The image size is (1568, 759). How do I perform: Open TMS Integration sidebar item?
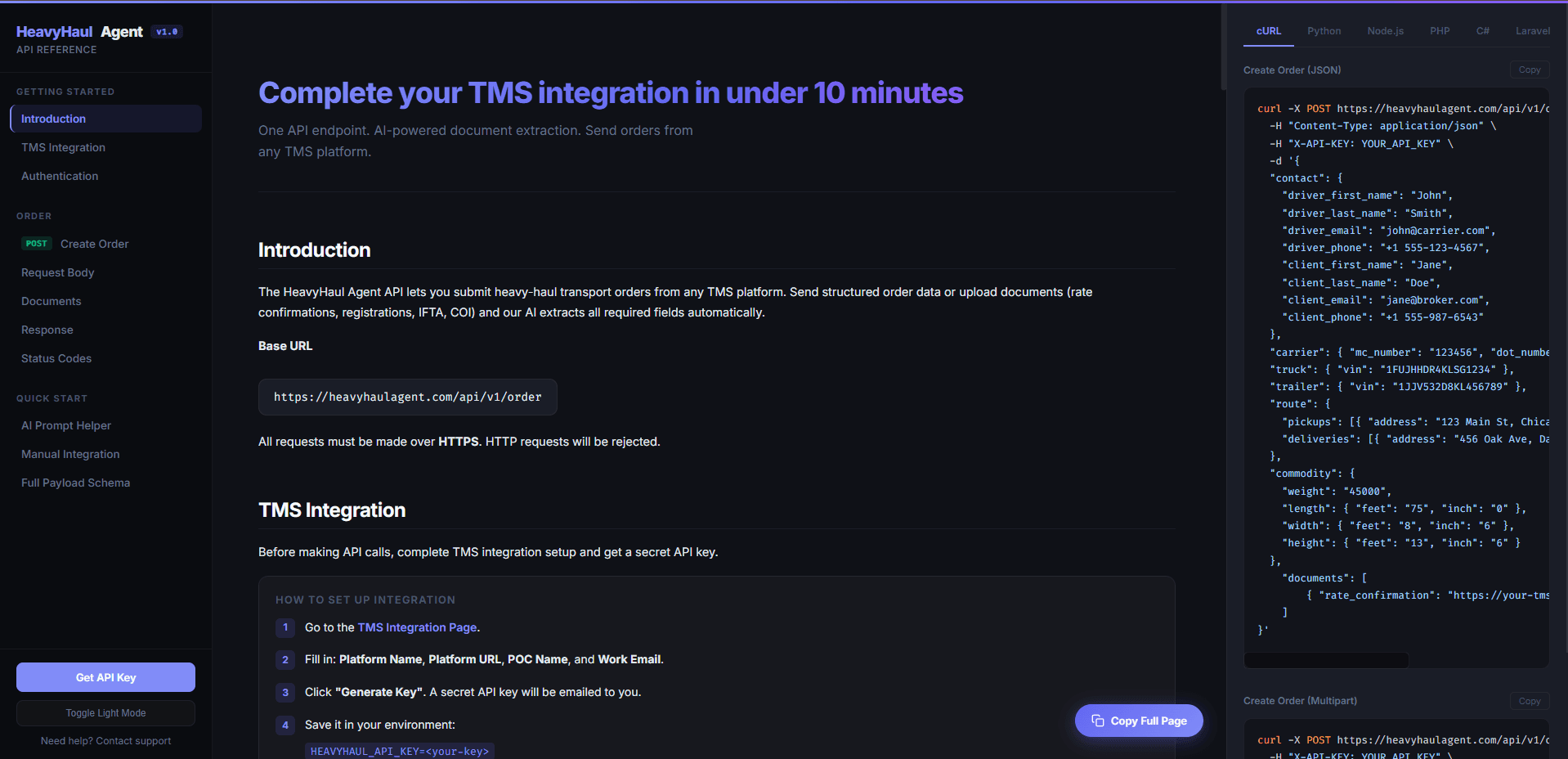point(105,147)
